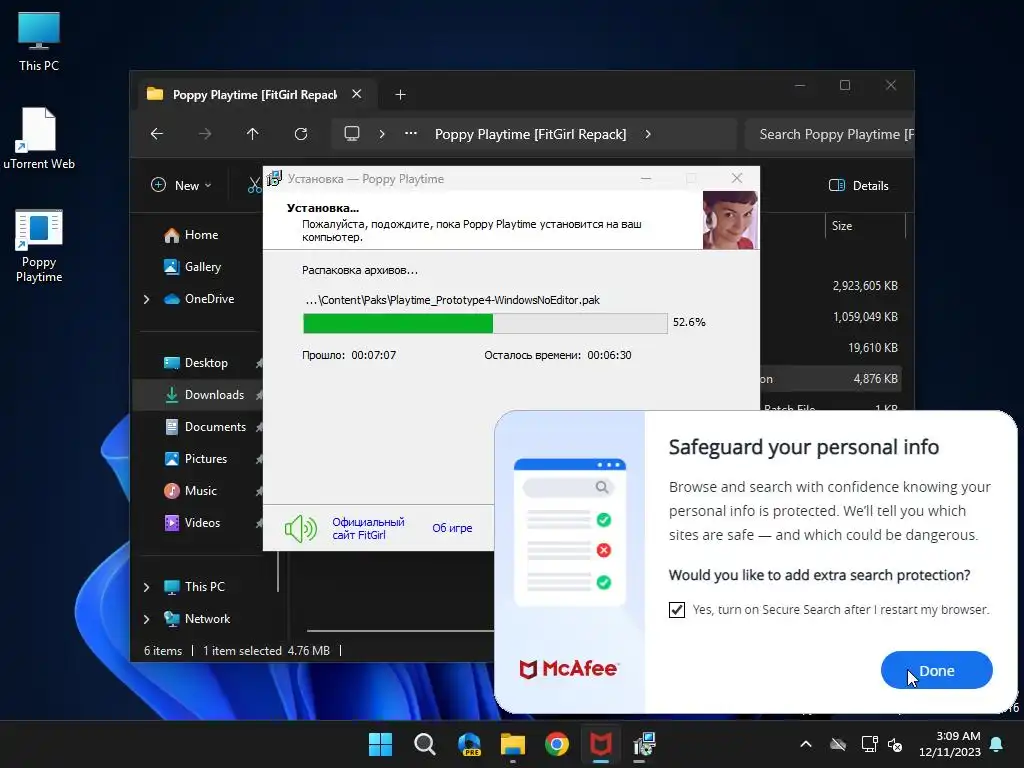Open network status tray icon

pyautogui.click(x=869, y=744)
